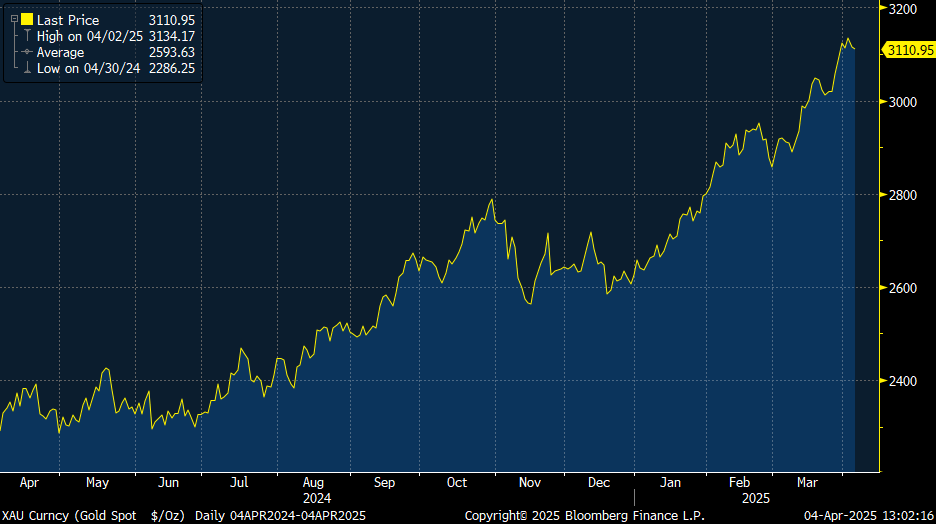Click the 2400 label on price axis

tap(903, 381)
